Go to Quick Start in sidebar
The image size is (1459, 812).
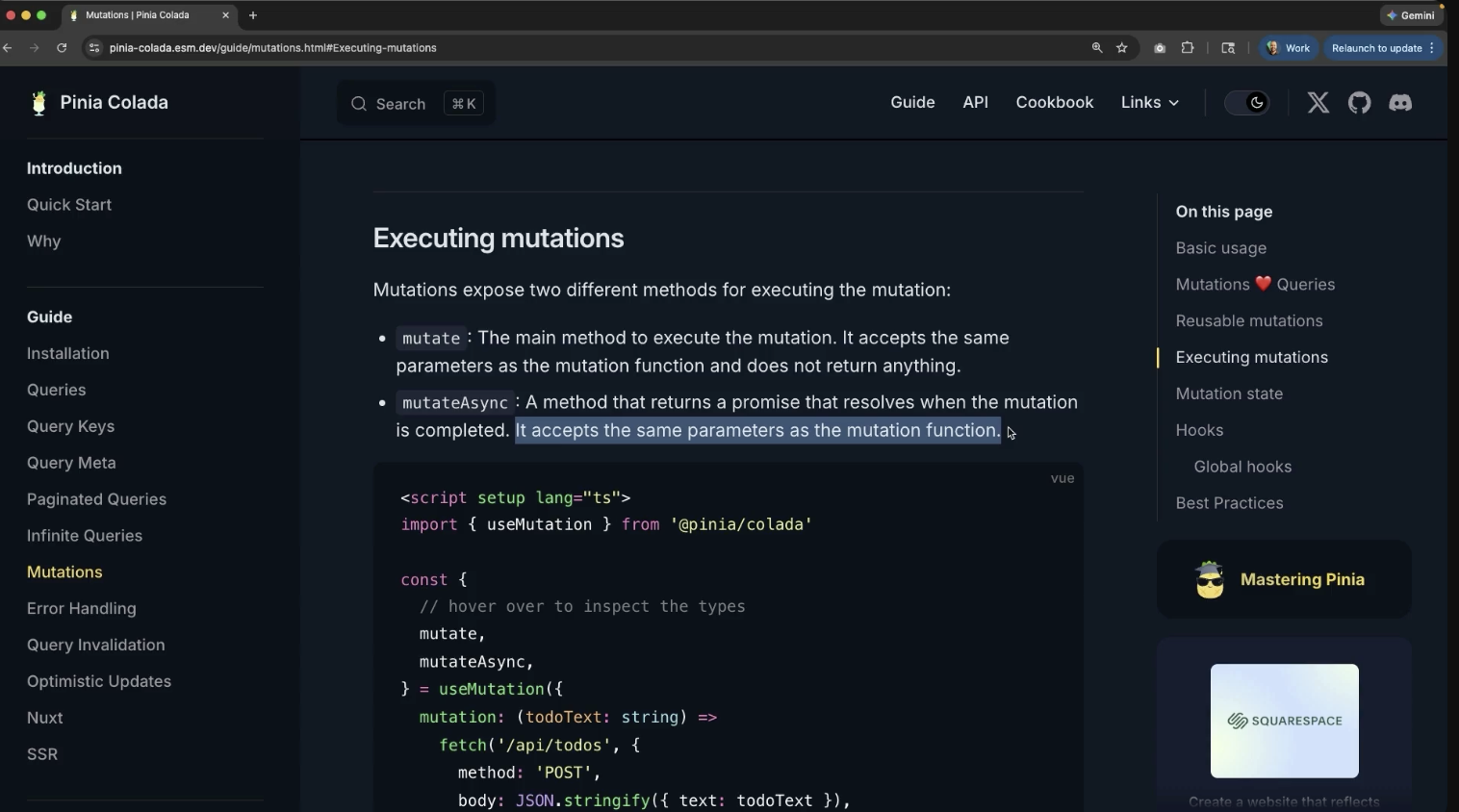(69, 205)
